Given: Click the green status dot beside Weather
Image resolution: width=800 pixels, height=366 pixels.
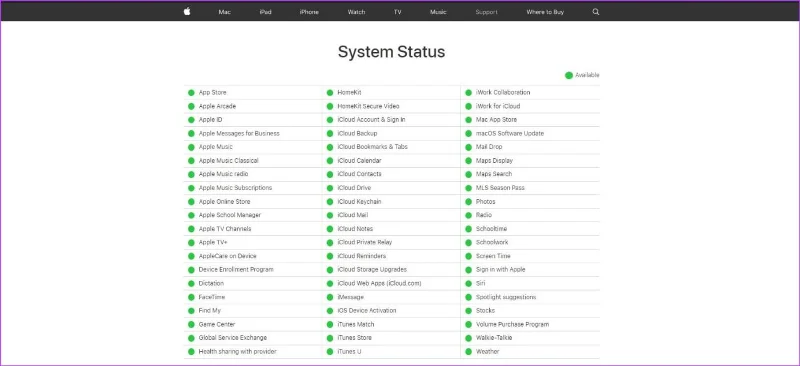Looking at the screenshot, I should click(x=468, y=352).
